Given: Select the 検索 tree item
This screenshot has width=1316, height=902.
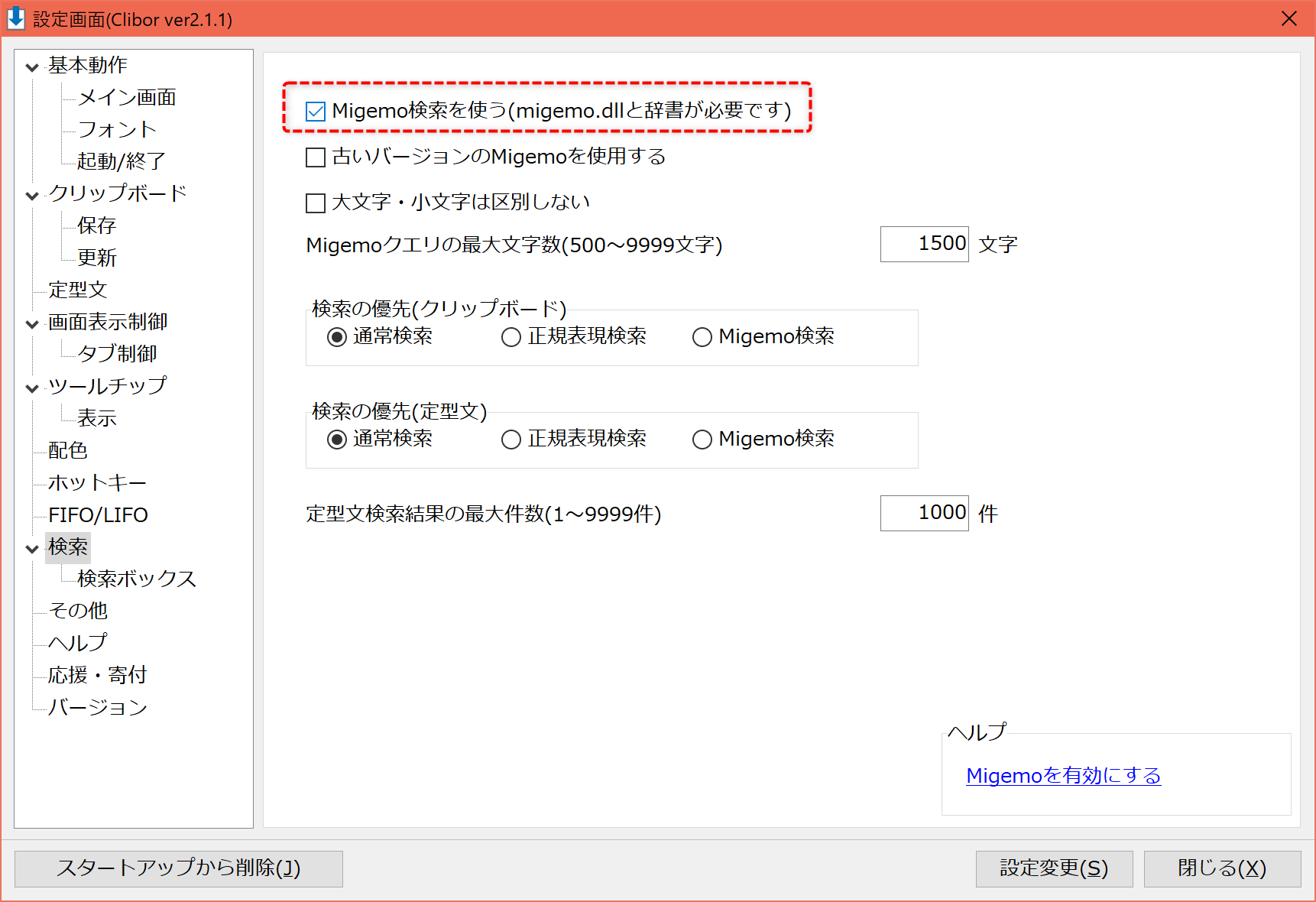Looking at the screenshot, I should click(68, 547).
